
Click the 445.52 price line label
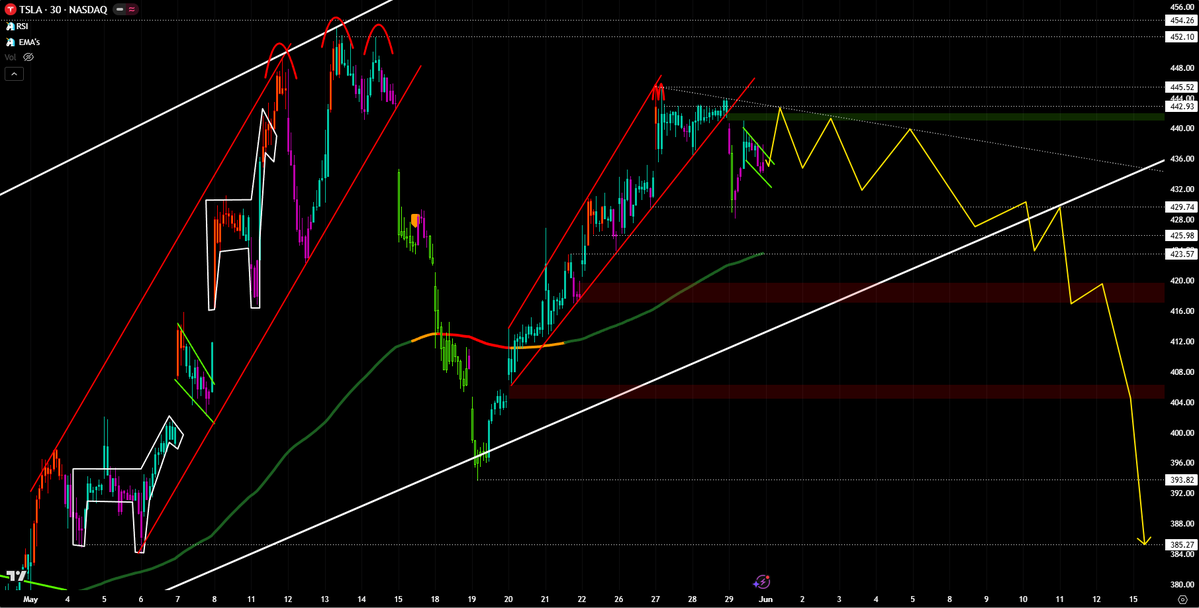pyautogui.click(x=1181, y=87)
